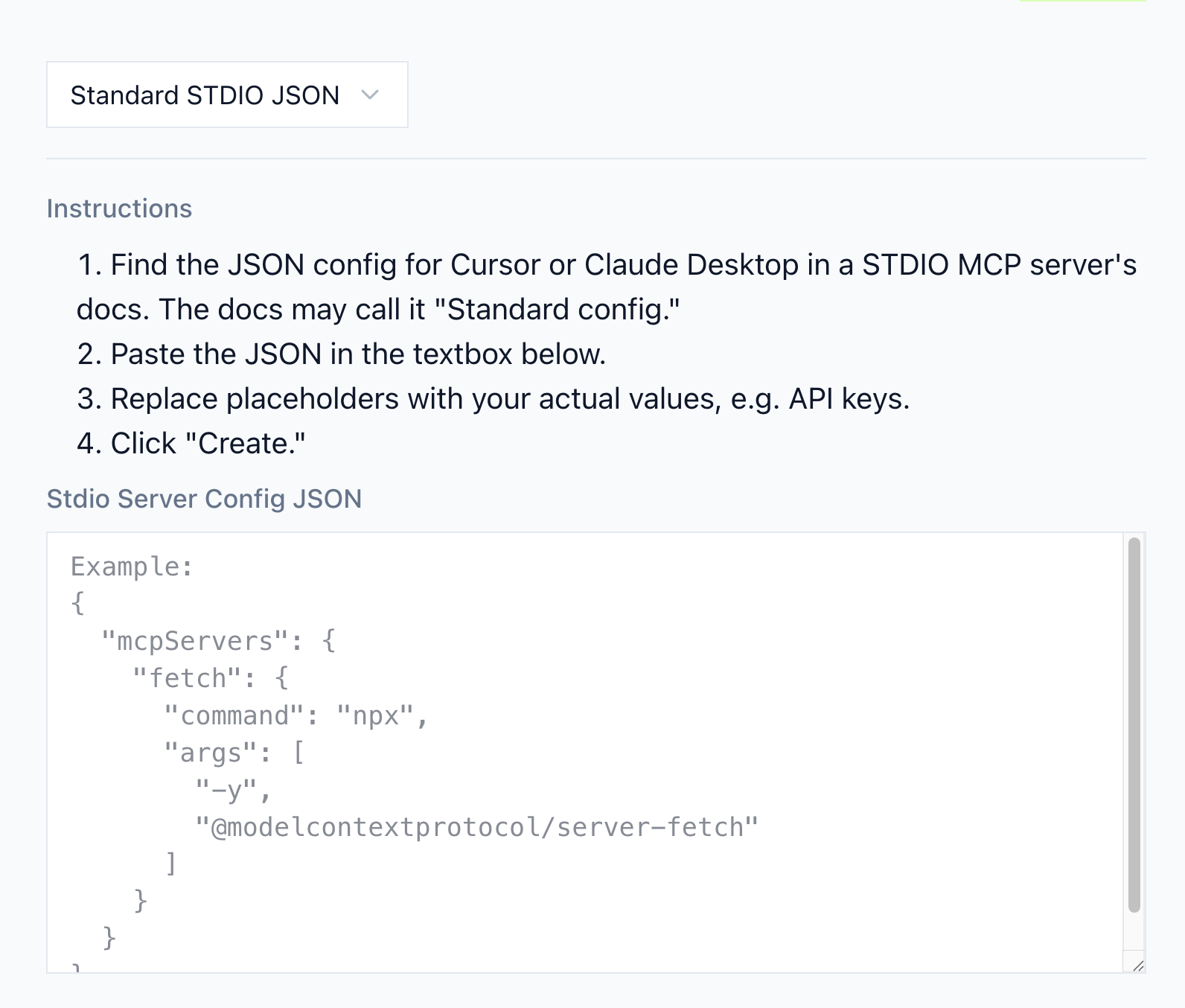Click the "args" line in the textbox
This screenshot has width=1185, height=1008.
click(234, 753)
